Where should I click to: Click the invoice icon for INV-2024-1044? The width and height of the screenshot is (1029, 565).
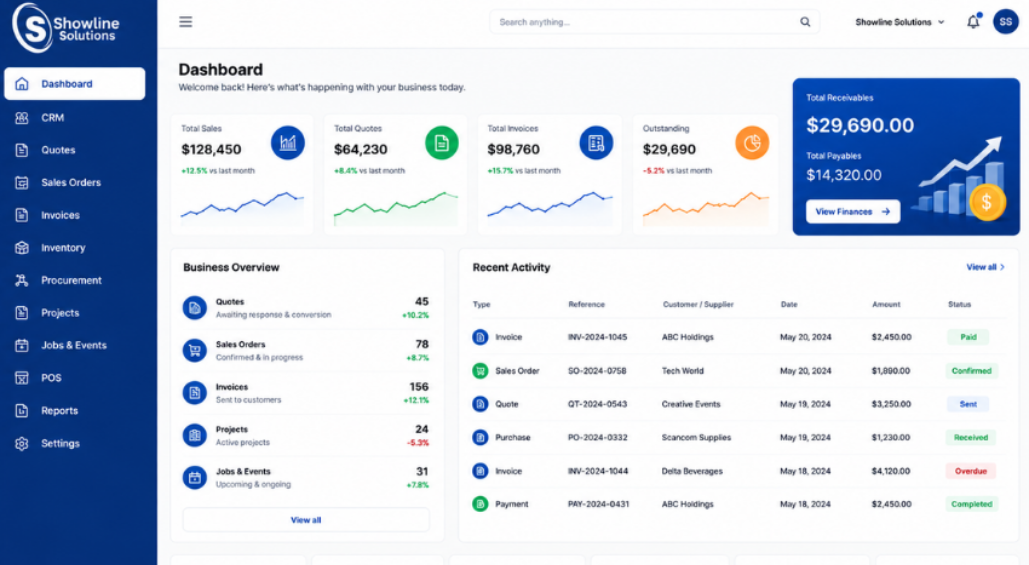[x=480, y=471]
